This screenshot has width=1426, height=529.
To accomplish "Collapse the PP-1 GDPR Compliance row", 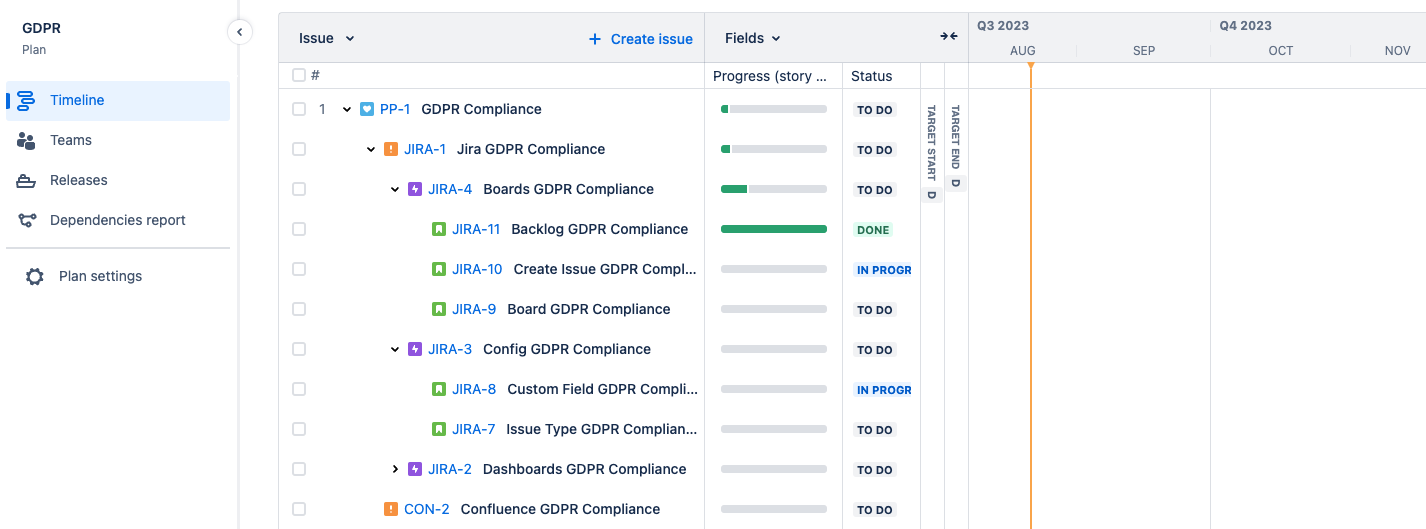I will (347, 109).
